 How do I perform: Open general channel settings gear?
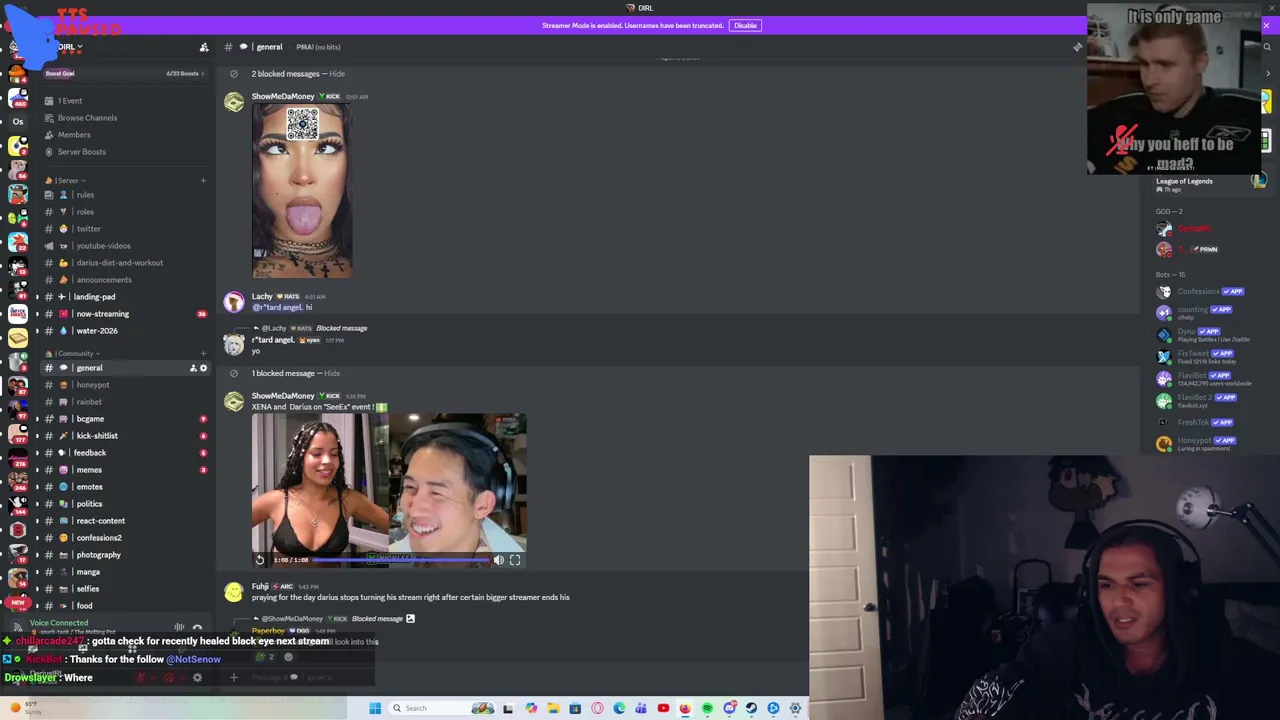pyautogui.click(x=203, y=368)
